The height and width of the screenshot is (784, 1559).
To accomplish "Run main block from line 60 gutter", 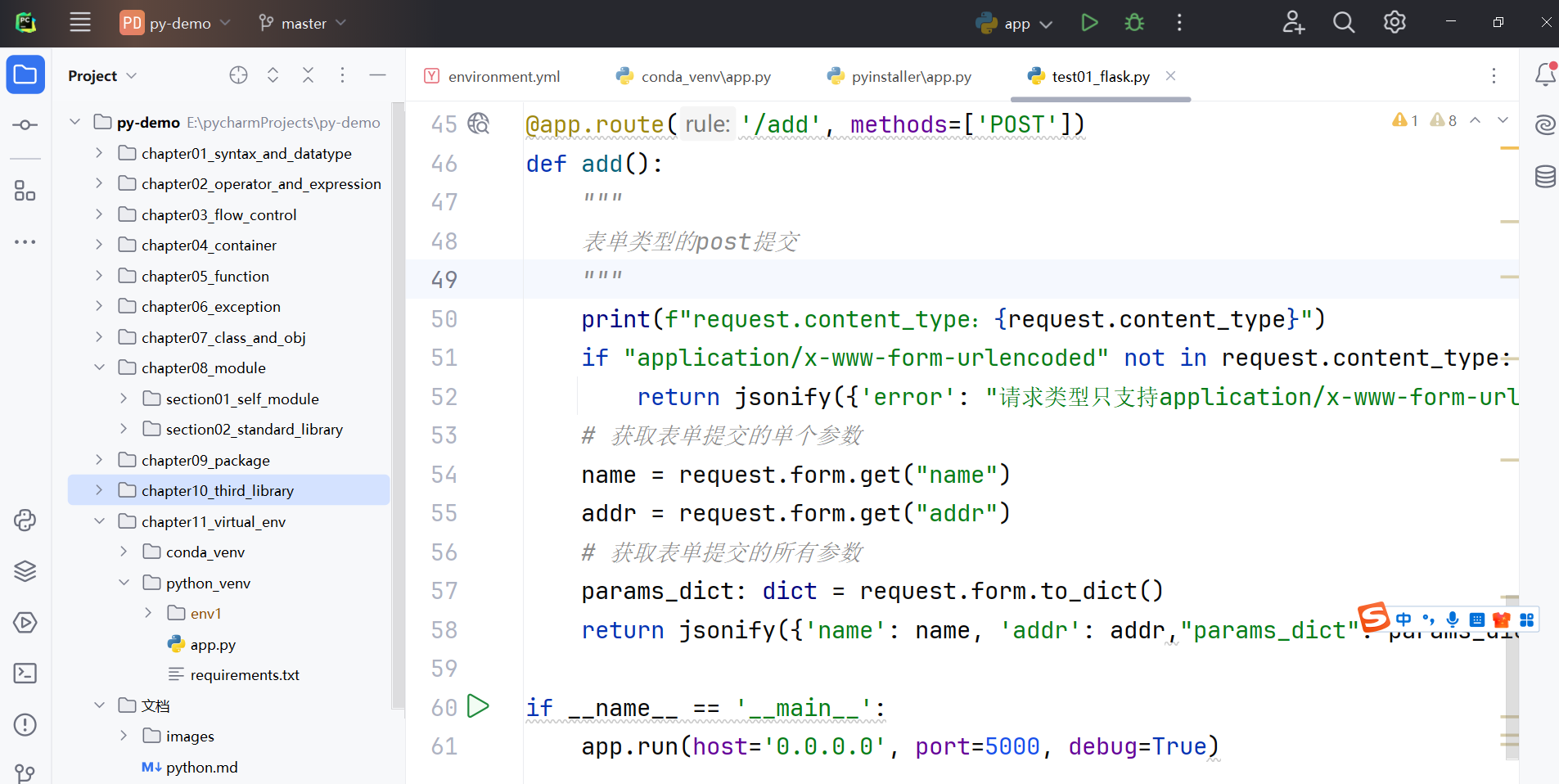I will click(x=478, y=706).
